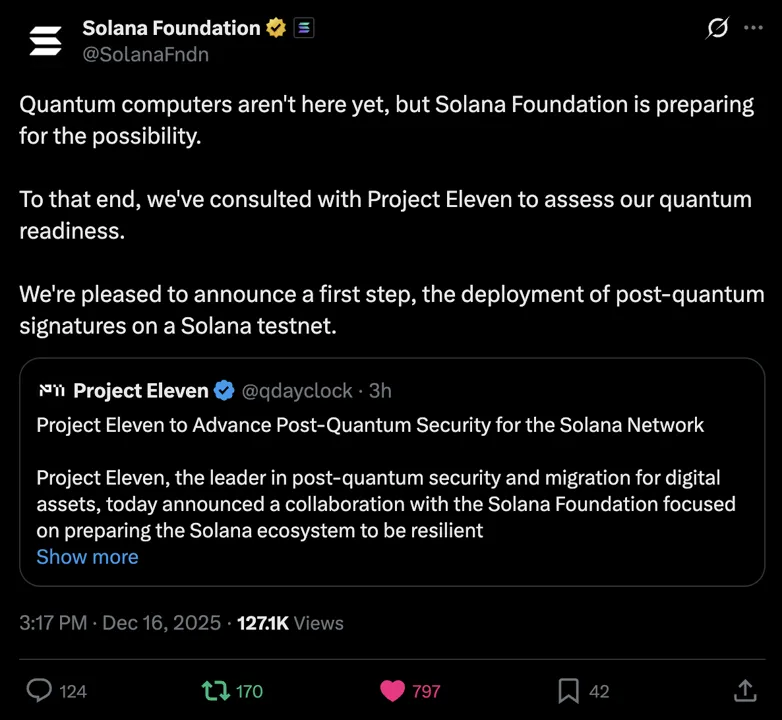
Task: Click the Solana affiliation badge icon
Action: click(304, 29)
